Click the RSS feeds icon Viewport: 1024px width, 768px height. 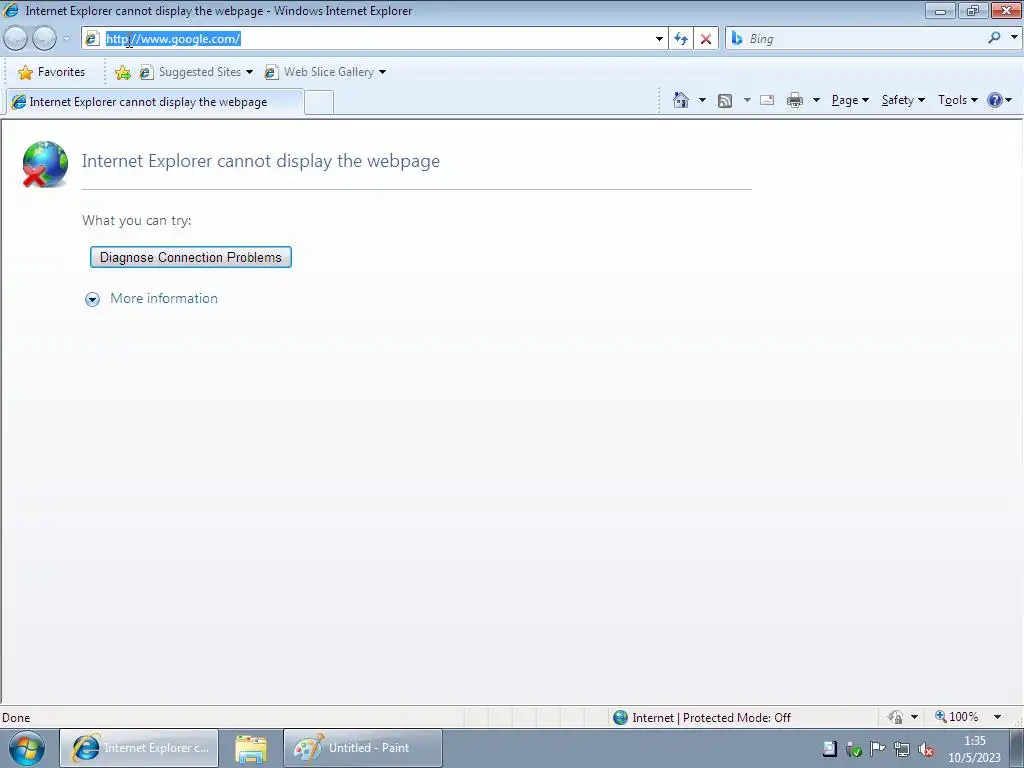tap(724, 100)
